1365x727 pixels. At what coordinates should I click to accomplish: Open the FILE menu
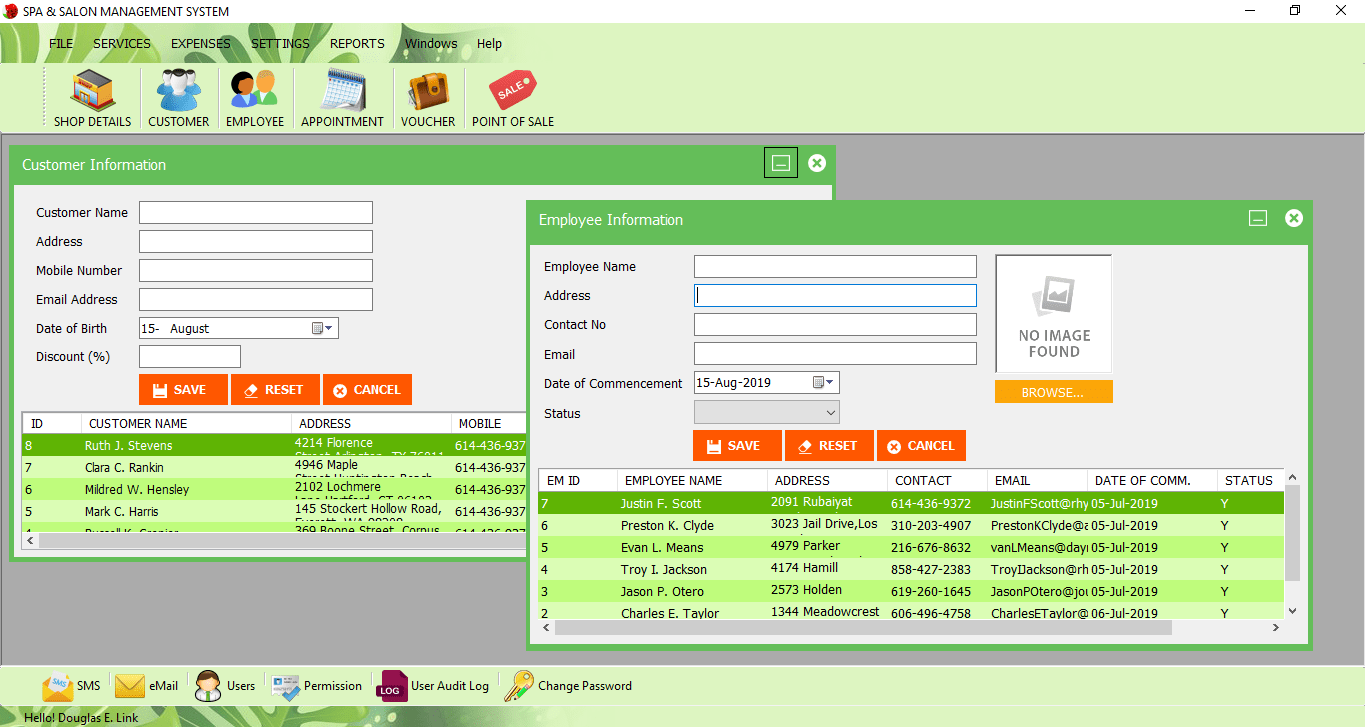(x=61, y=44)
